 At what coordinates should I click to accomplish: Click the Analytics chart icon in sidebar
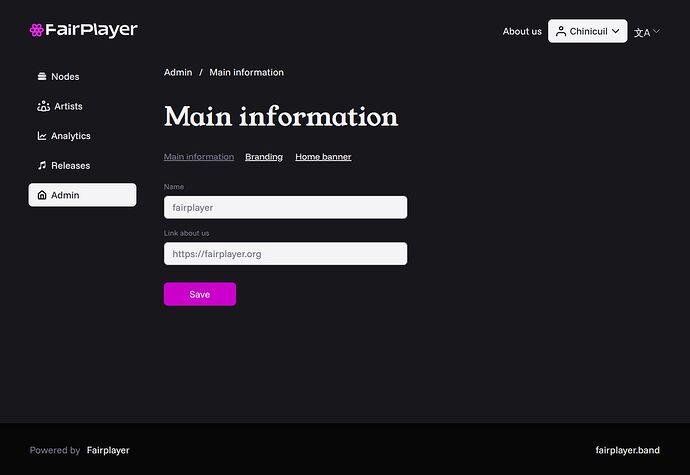pyautogui.click(x=42, y=136)
